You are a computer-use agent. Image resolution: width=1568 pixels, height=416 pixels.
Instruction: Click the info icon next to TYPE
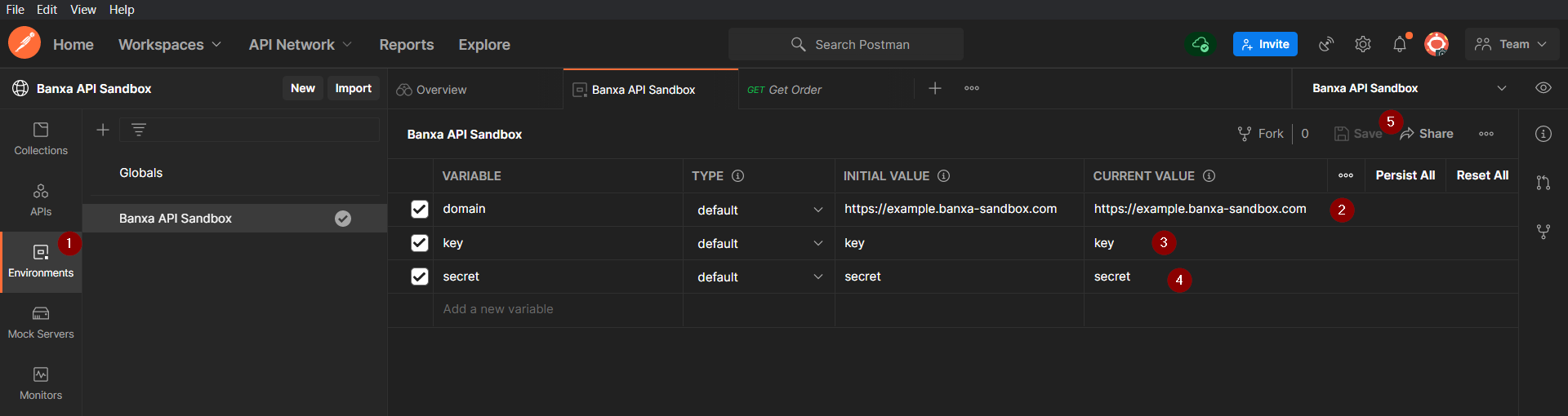(x=737, y=176)
